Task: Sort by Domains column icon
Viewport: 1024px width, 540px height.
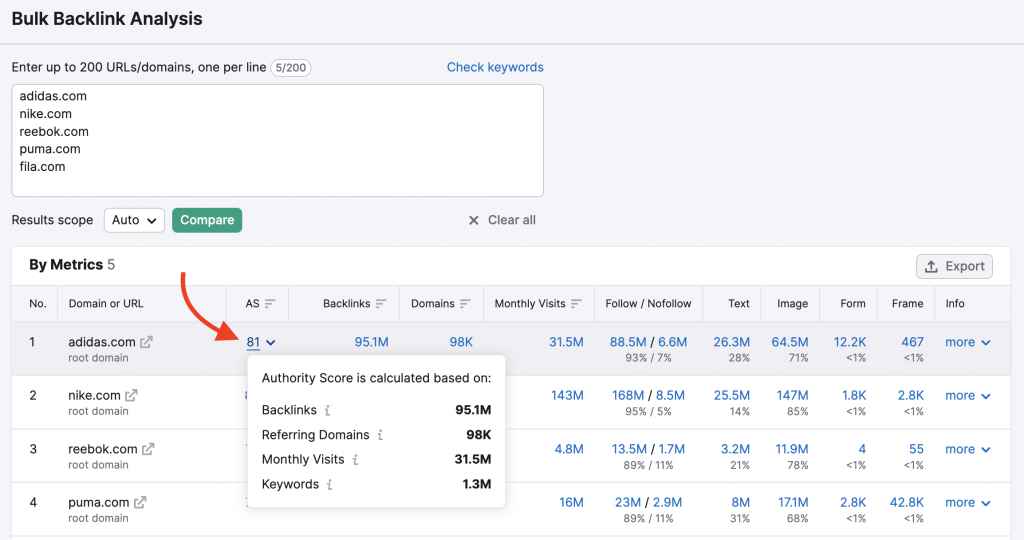Action: click(x=465, y=304)
